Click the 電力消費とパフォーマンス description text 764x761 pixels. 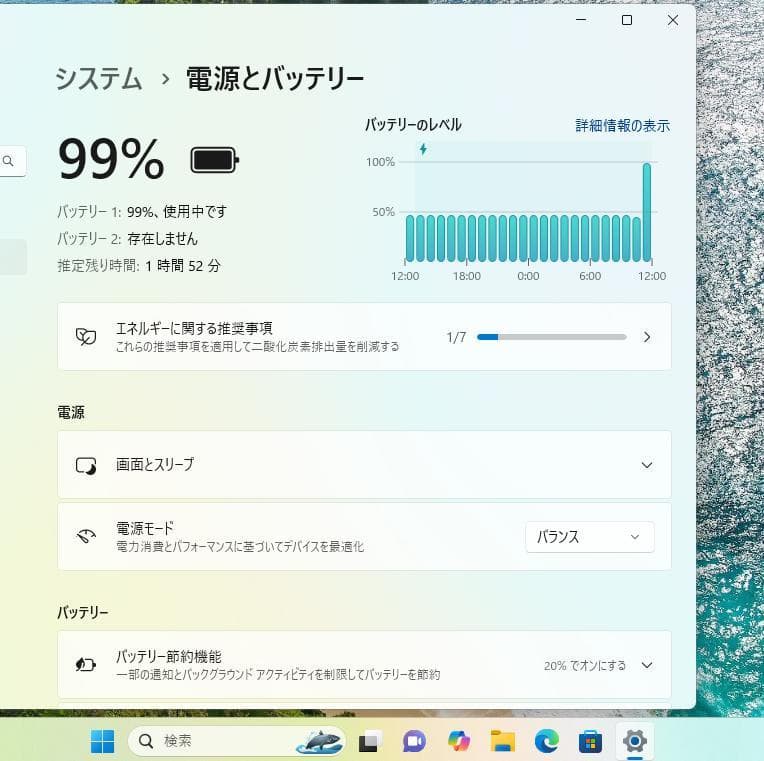pos(240,547)
